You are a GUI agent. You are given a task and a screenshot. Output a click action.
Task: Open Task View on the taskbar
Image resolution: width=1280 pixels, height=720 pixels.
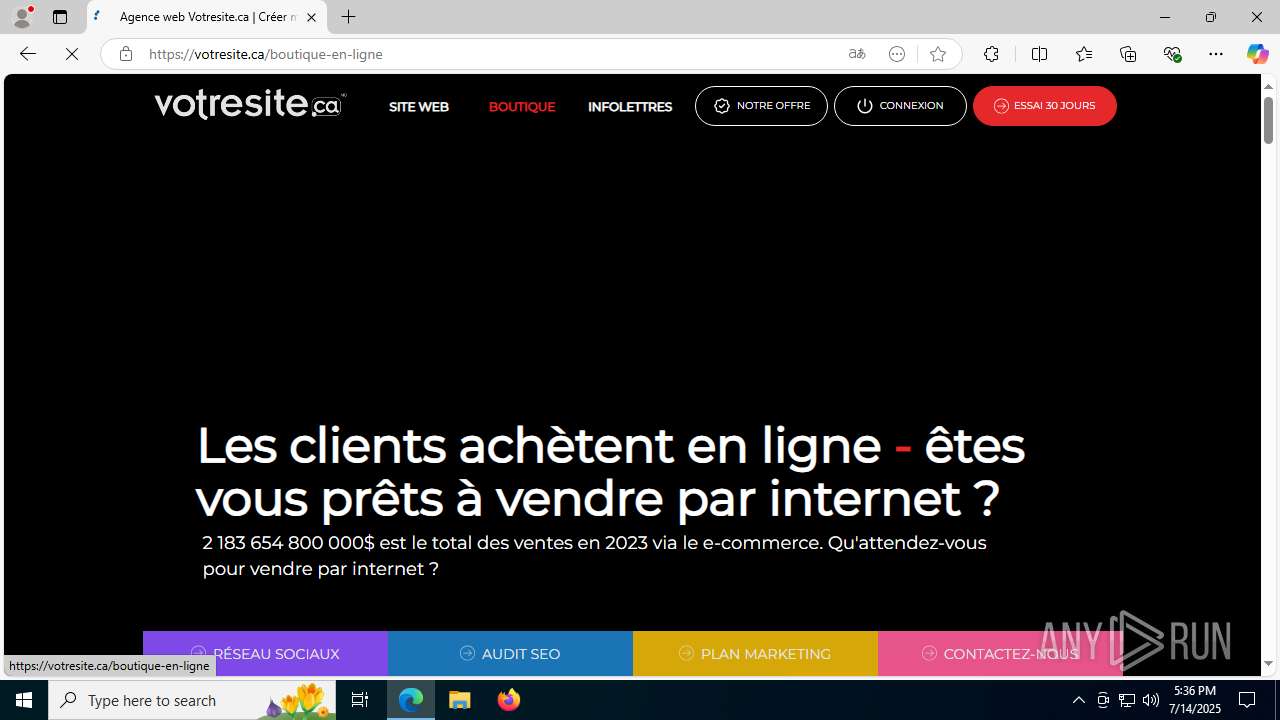click(x=360, y=700)
